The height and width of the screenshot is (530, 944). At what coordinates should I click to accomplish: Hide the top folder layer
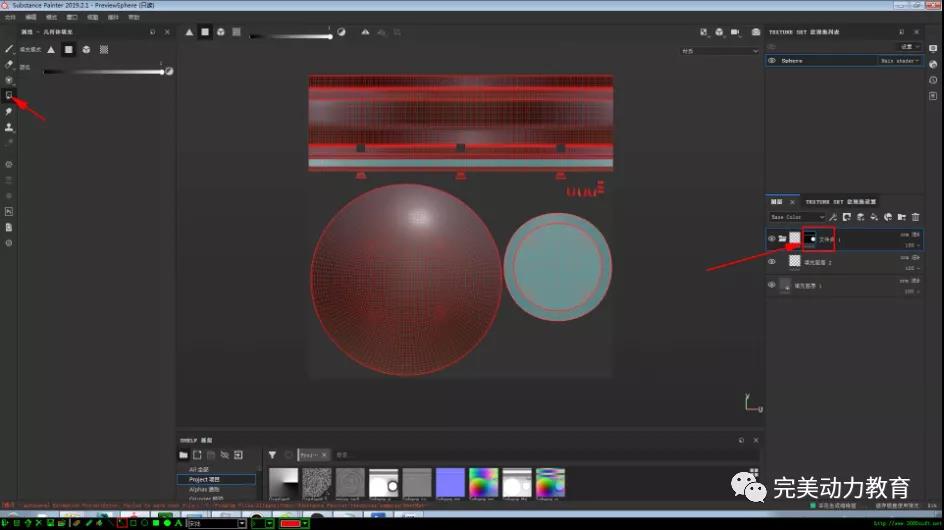point(771,238)
